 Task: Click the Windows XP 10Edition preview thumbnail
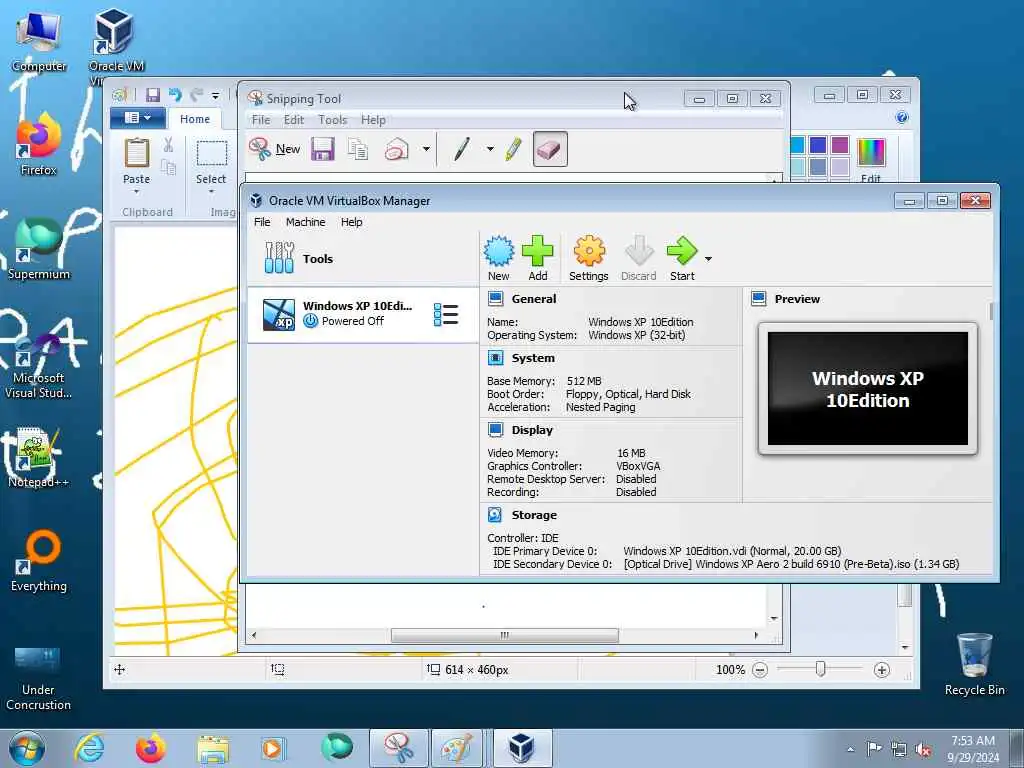[867, 389]
